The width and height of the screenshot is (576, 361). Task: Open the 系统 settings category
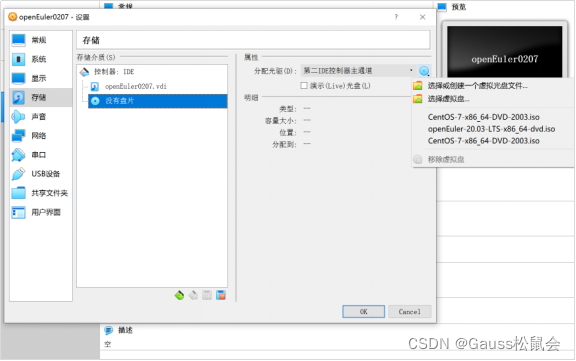(40, 59)
